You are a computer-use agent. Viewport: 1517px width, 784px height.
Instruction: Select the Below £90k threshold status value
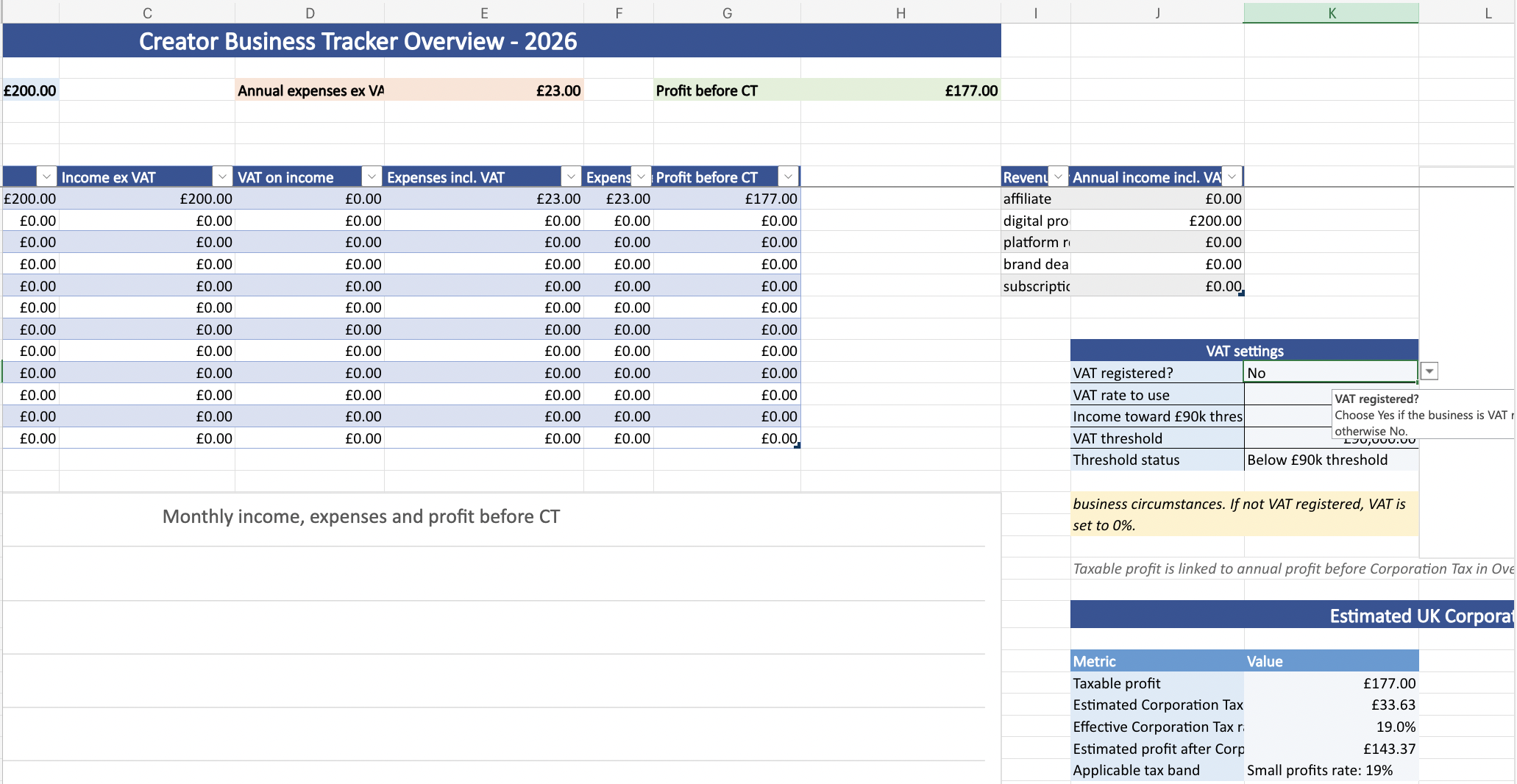(1332, 460)
